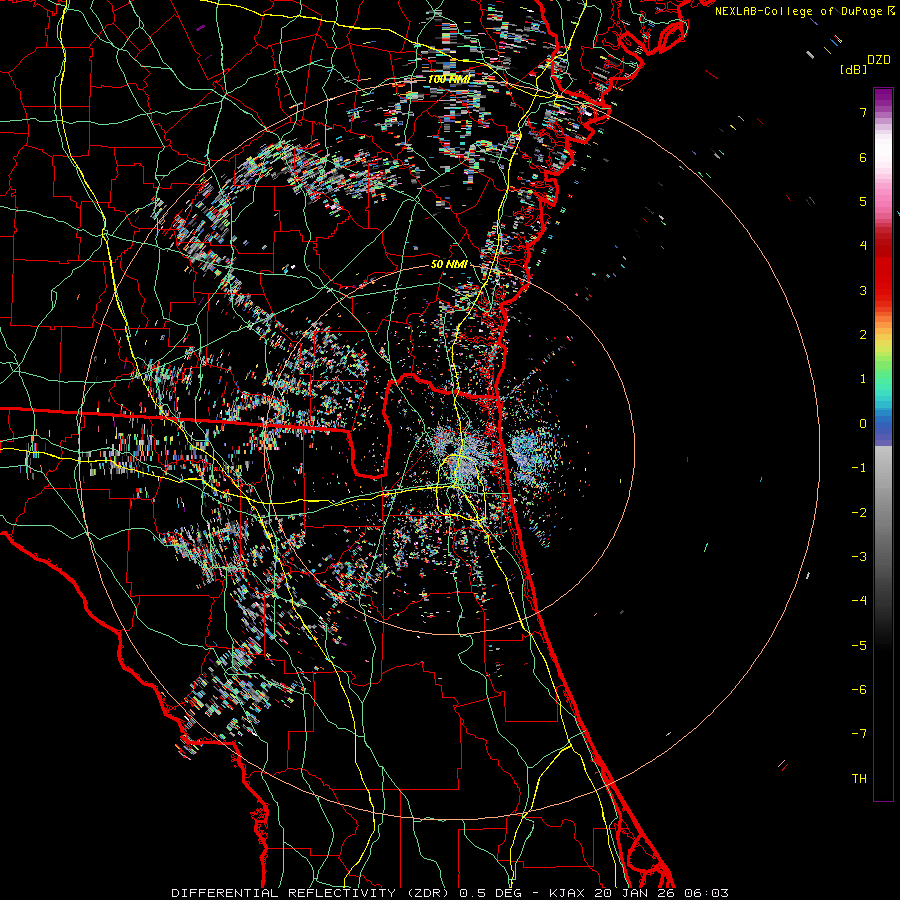This screenshot has width=900, height=900.
Task: Click the 7 dB value on color scale
Action: (863, 112)
